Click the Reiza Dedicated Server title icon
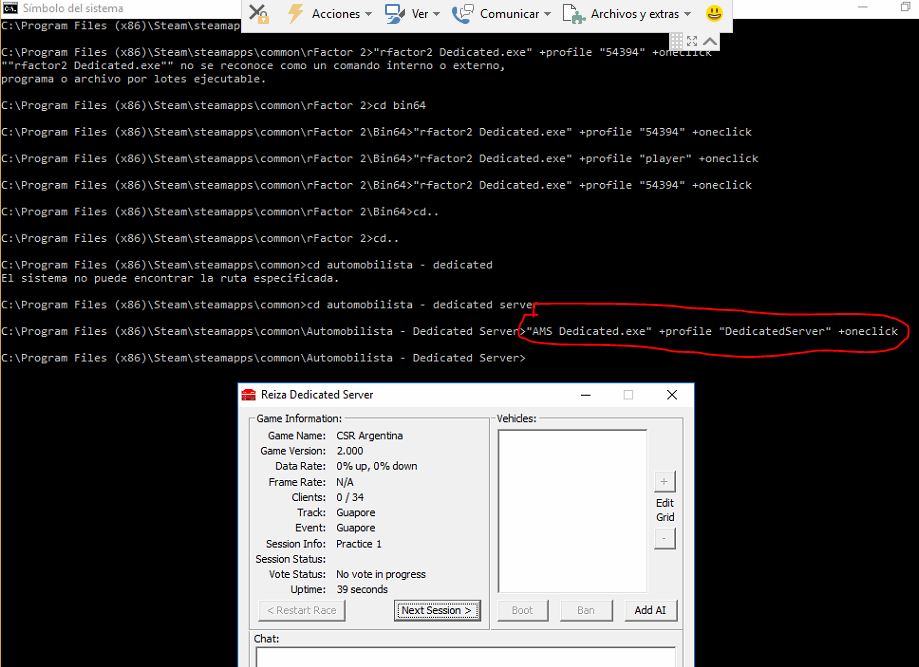 [x=249, y=394]
